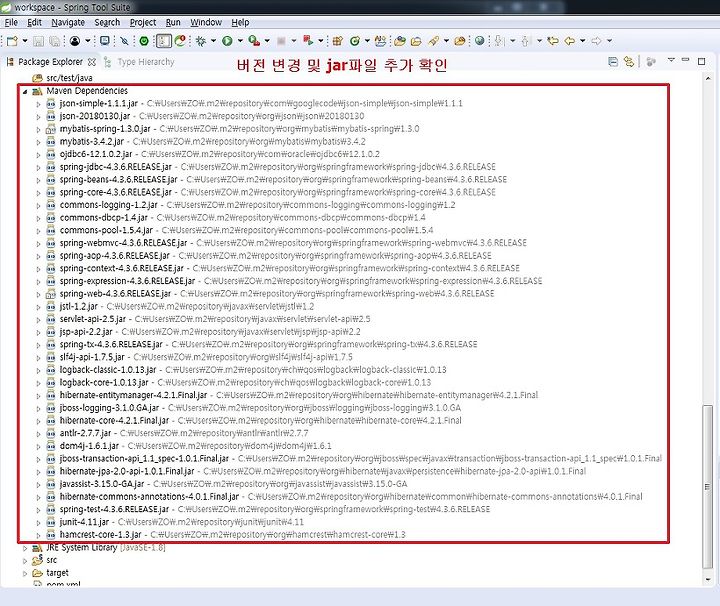This screenshot has width=720, height=606.
Task: Collapse the Maven Dependencies node
Action: point(25,92)
